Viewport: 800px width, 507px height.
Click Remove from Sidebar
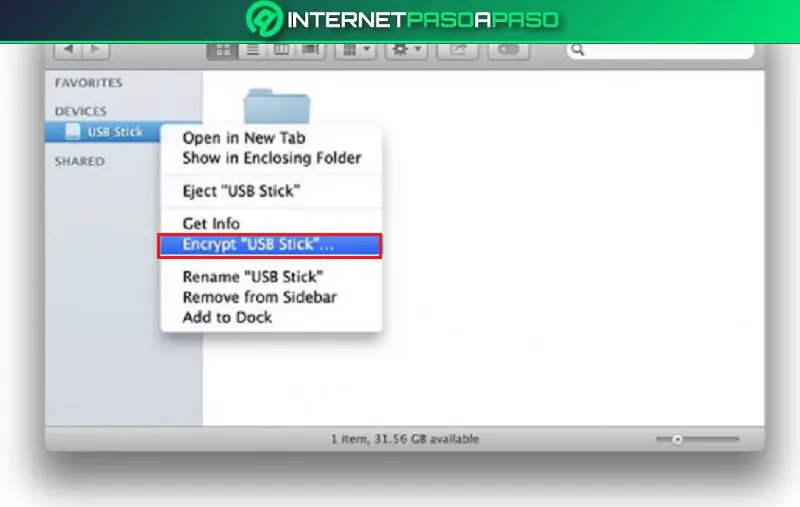[260, 297]
